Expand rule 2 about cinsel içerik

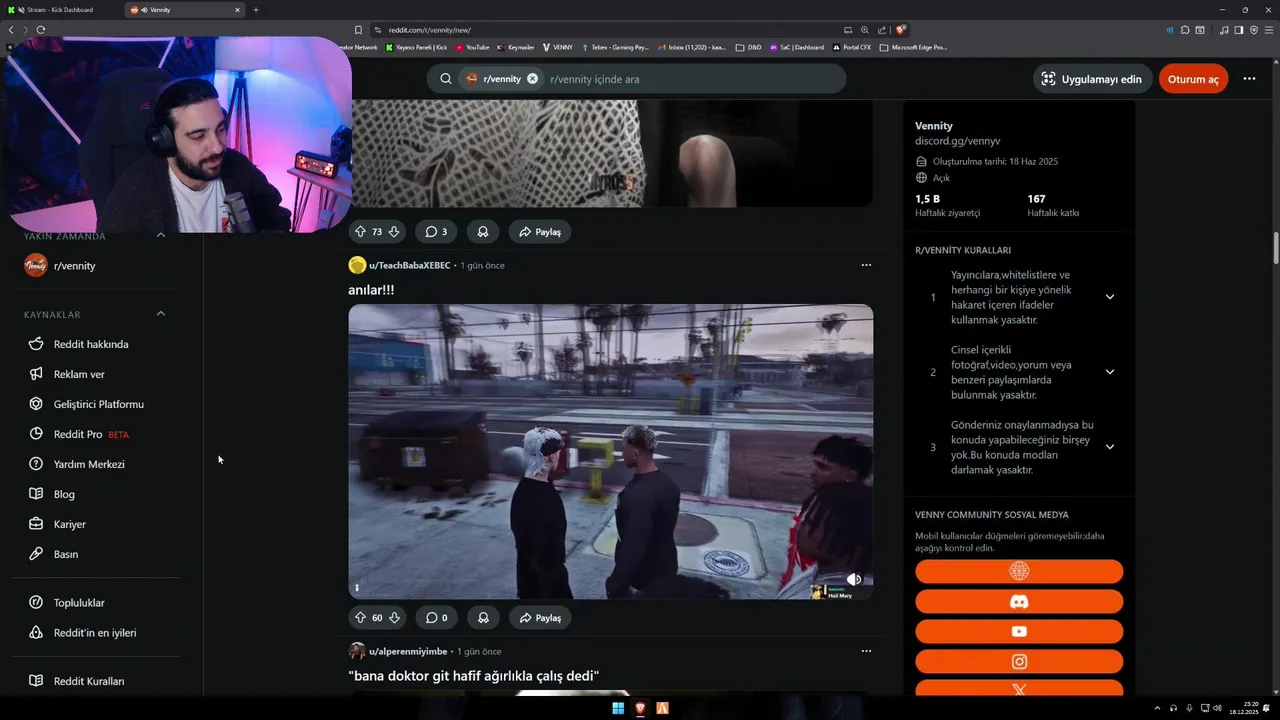tap(1109, 372)
